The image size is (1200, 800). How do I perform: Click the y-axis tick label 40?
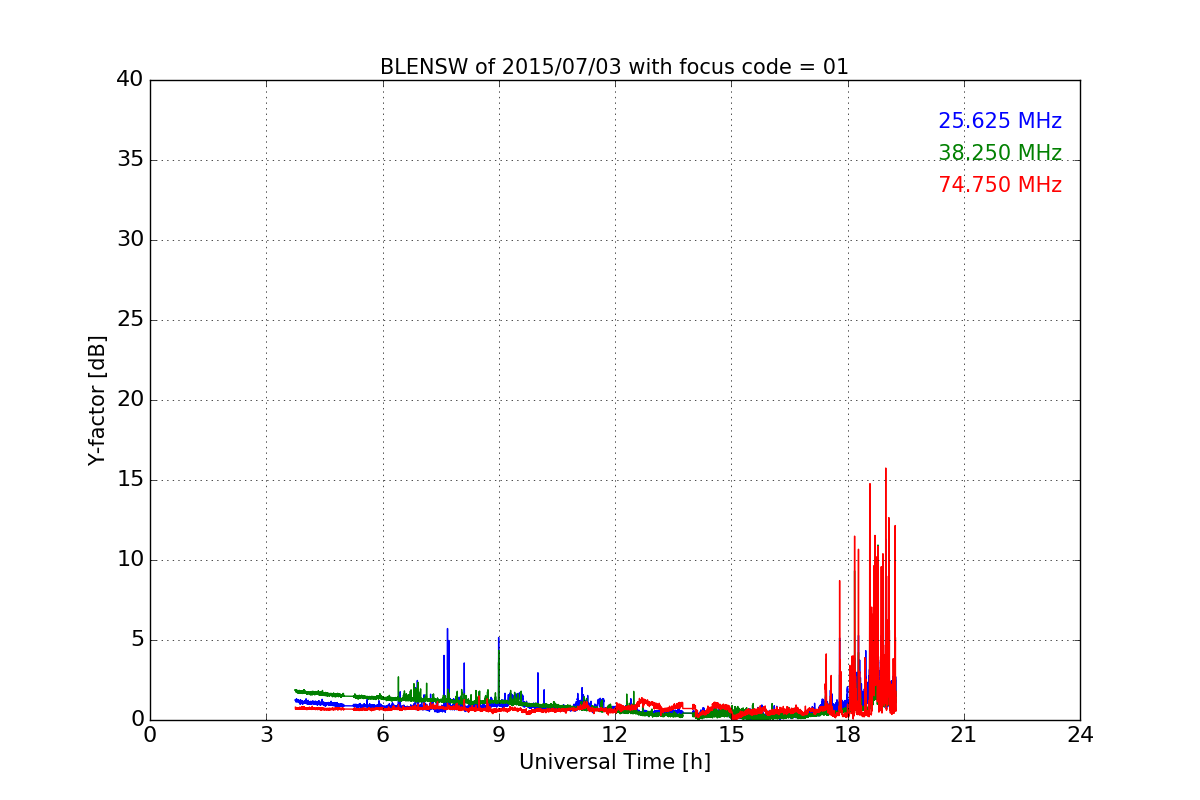130,80
